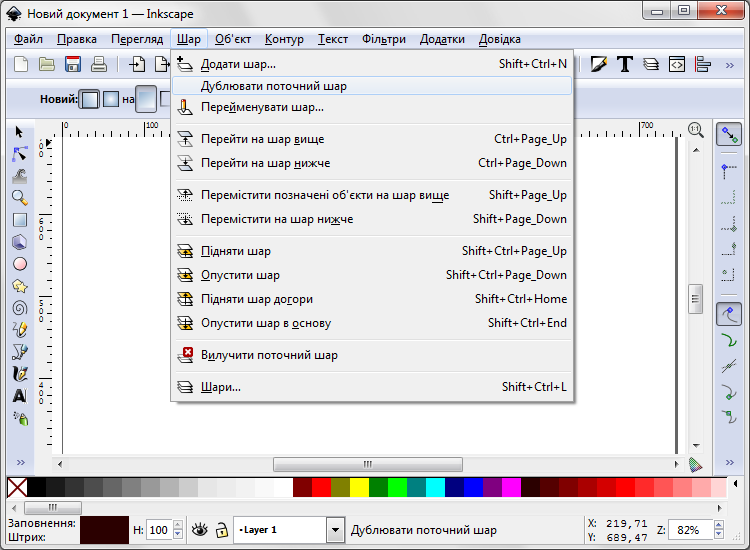This screenshot has height=550, width=750.
Task: Click zoom 1:1 icon near ruler
Action: pos(696,130)
